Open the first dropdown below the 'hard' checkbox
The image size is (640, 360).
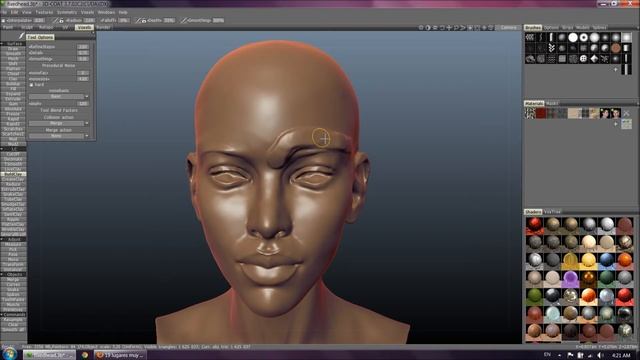click(59, 96)
